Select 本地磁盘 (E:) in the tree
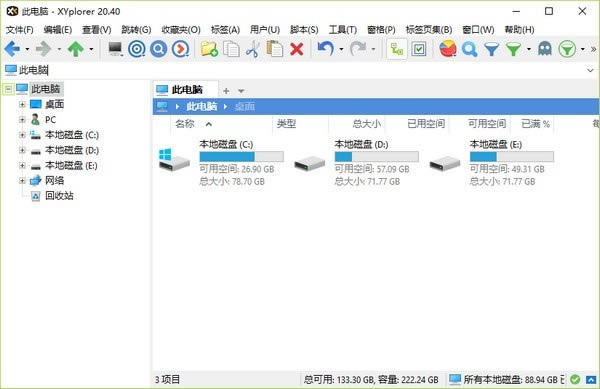 71,166
